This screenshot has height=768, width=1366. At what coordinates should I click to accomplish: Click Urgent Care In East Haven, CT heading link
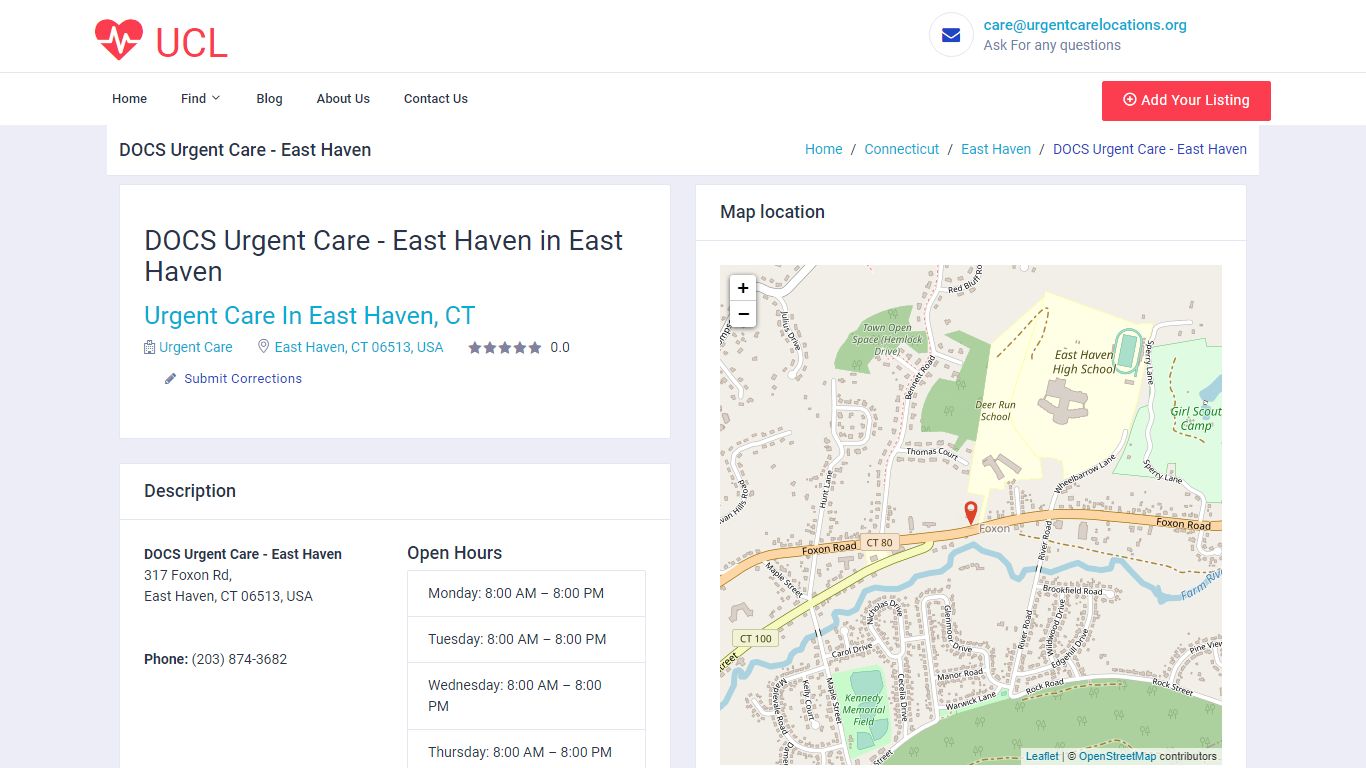309,316
